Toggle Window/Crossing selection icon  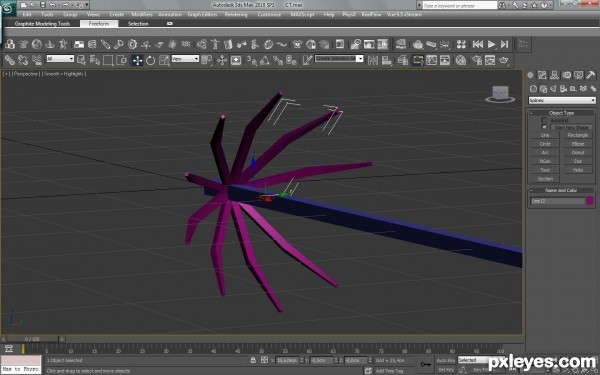pyautogui.click(x=121, y=60)
